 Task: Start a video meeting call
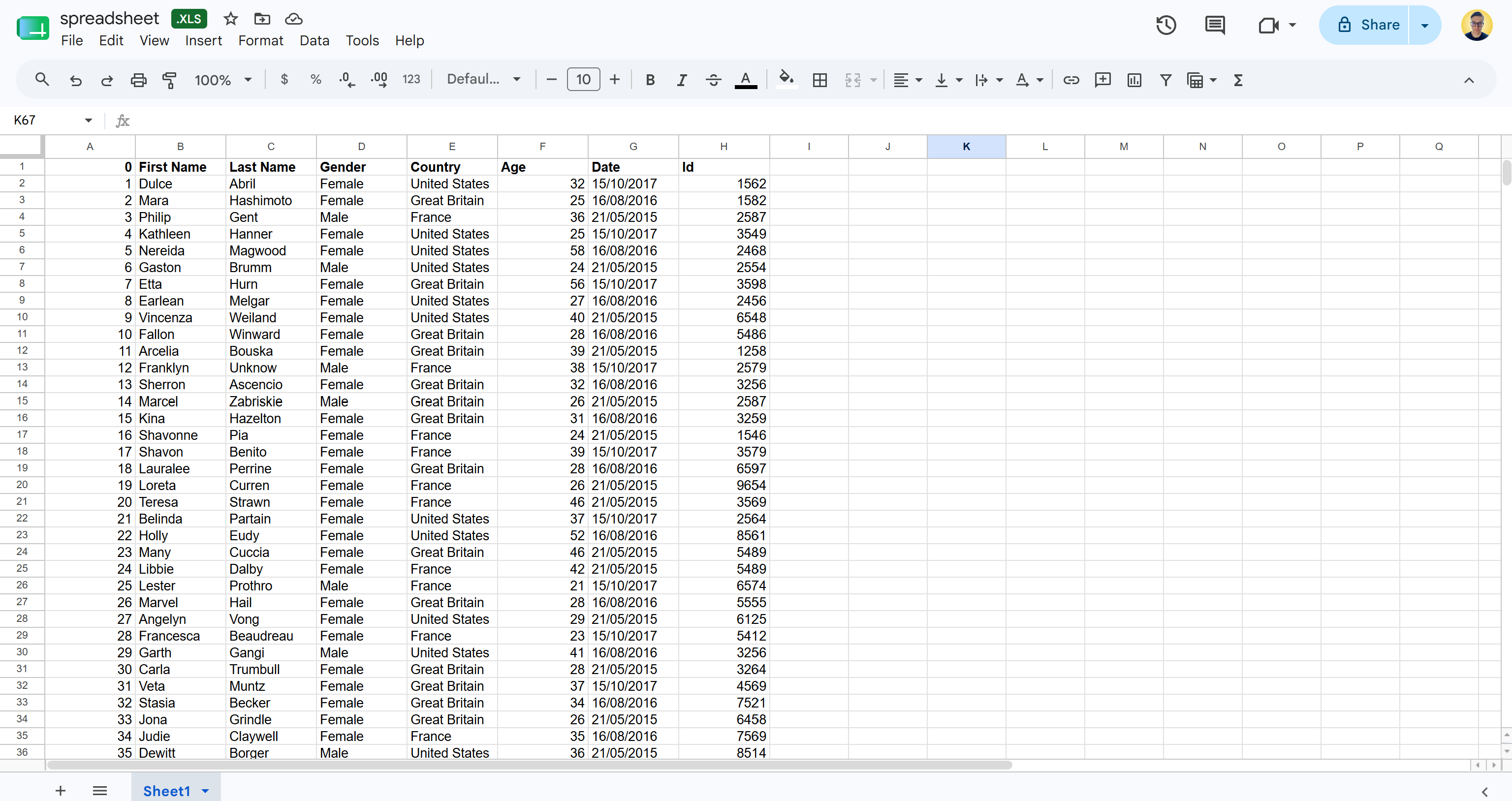pos(1269,25)
